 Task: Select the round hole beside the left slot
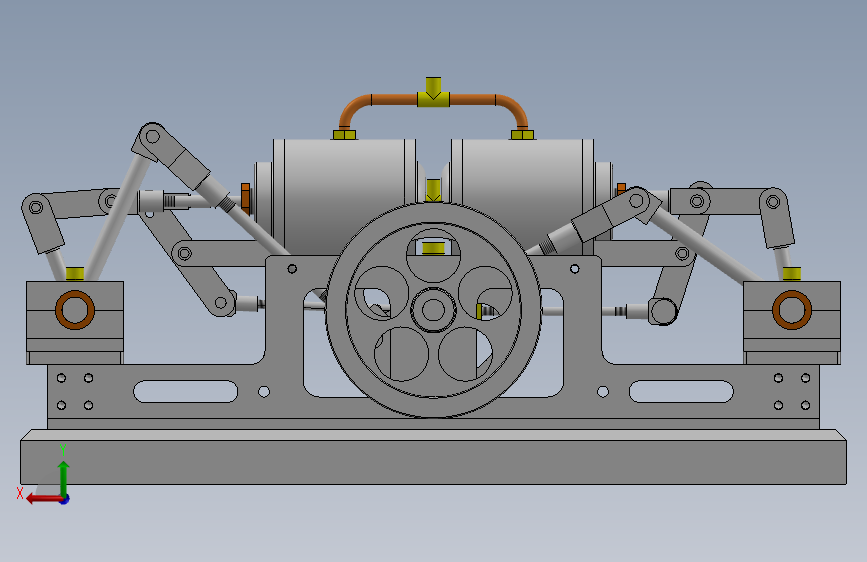tap(264, 392)
